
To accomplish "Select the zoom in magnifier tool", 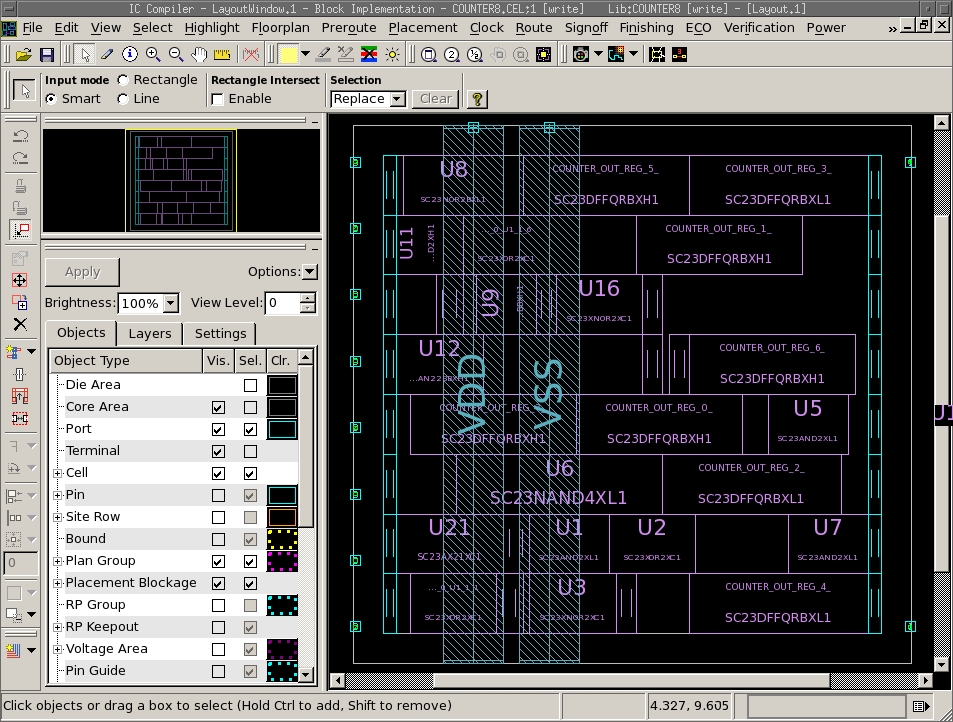I will pyautogui.click(x=153, y=54).
